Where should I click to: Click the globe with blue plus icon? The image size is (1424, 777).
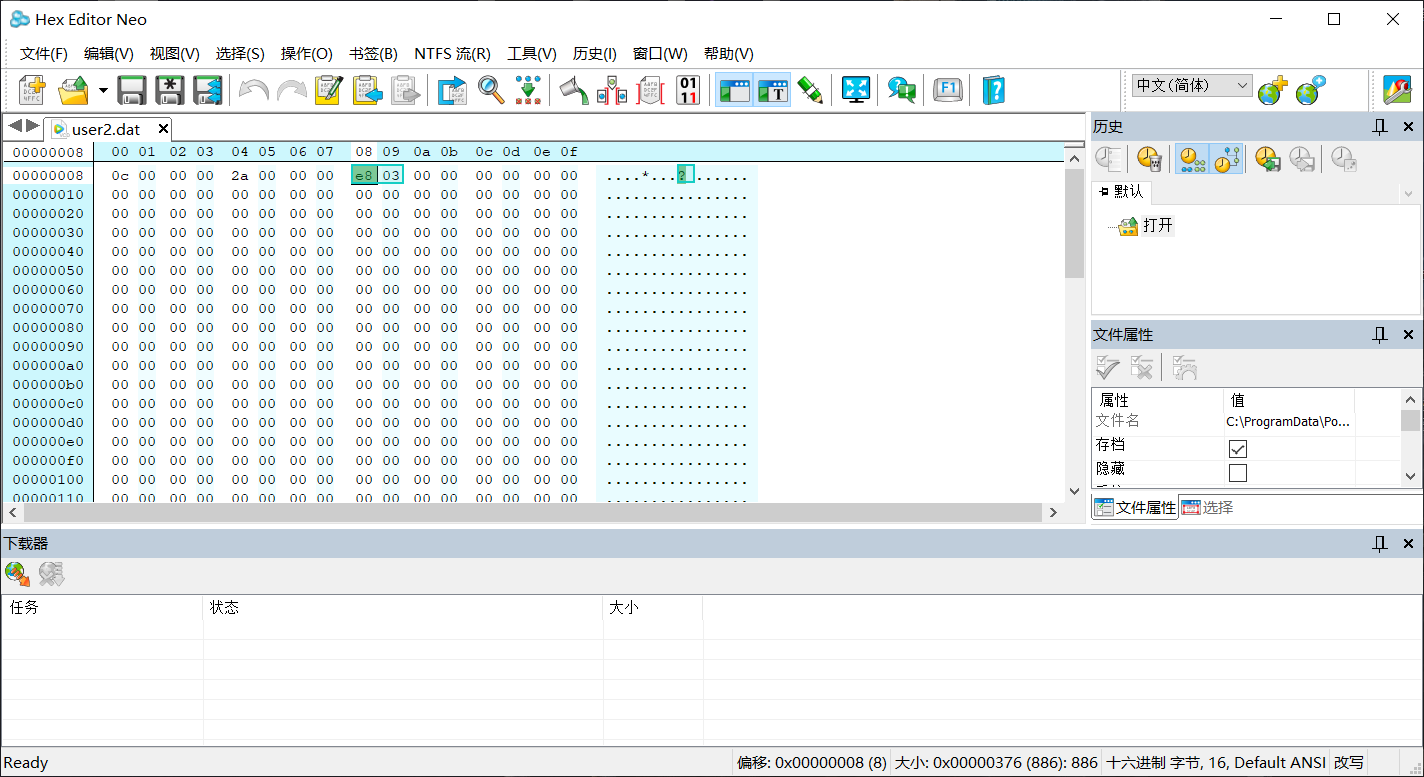[x=1310, y=91]
